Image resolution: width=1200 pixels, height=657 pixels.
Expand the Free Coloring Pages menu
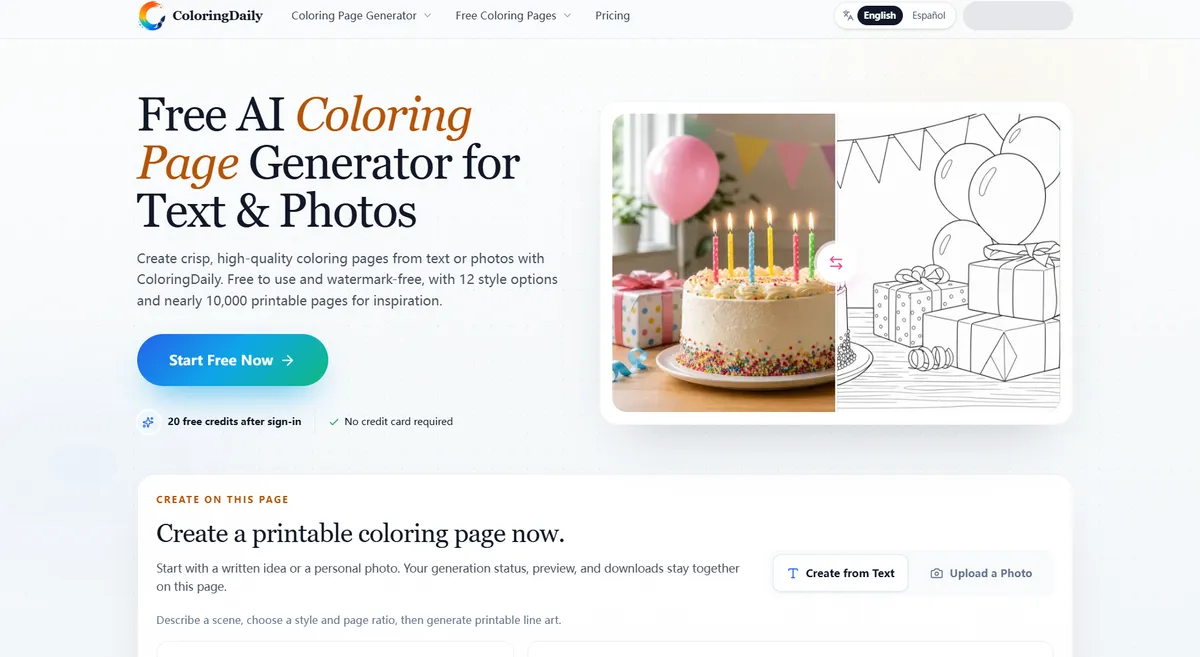point(513,15)
